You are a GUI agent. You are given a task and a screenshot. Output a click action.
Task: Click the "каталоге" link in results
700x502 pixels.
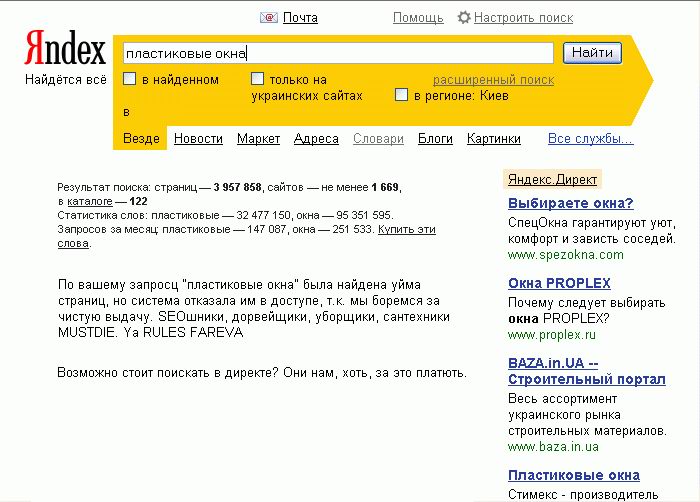pos(89,201)
